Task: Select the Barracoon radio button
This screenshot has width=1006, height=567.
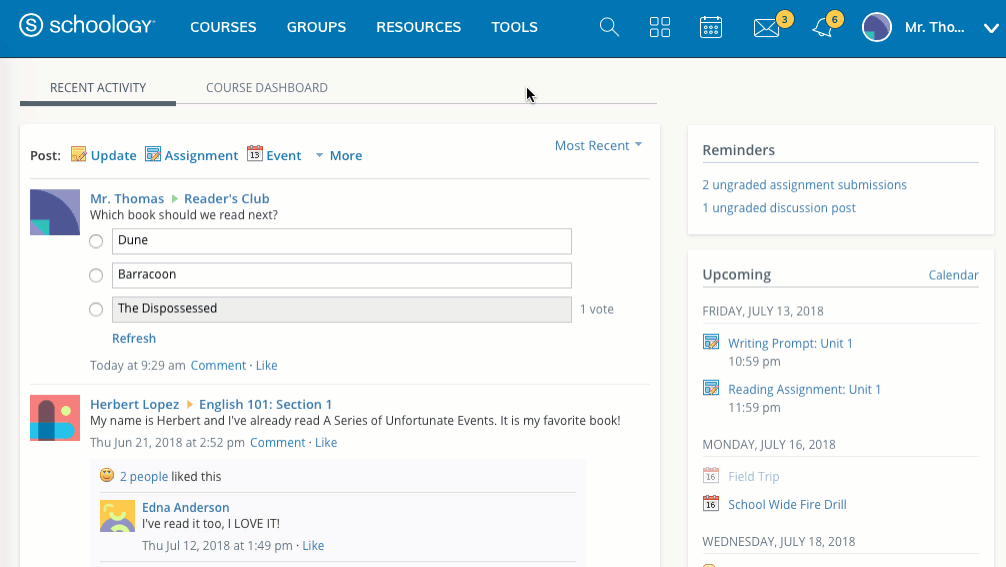Action: [96, 275]
